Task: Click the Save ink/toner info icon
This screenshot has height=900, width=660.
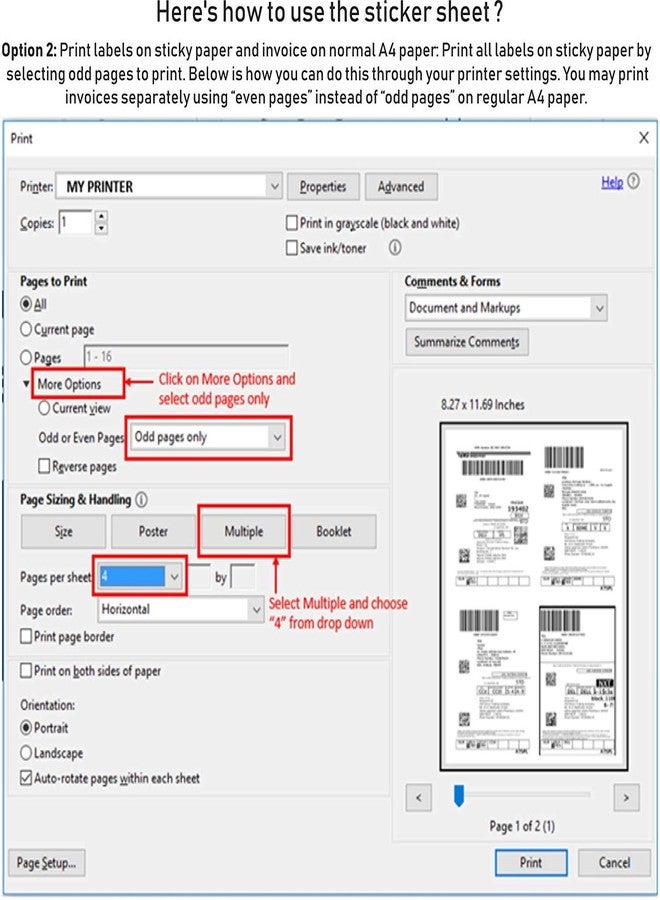Action: [x=395, y=247]
